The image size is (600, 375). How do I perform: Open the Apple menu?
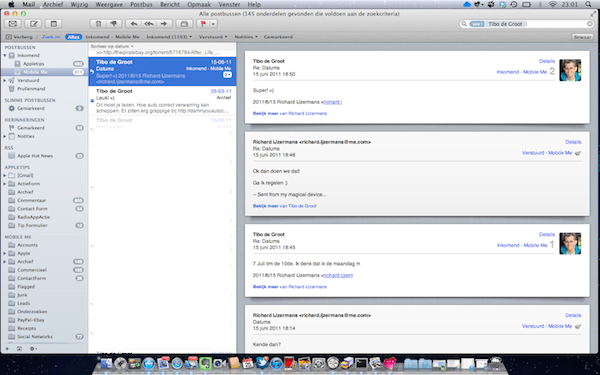(x=11, y=5)
